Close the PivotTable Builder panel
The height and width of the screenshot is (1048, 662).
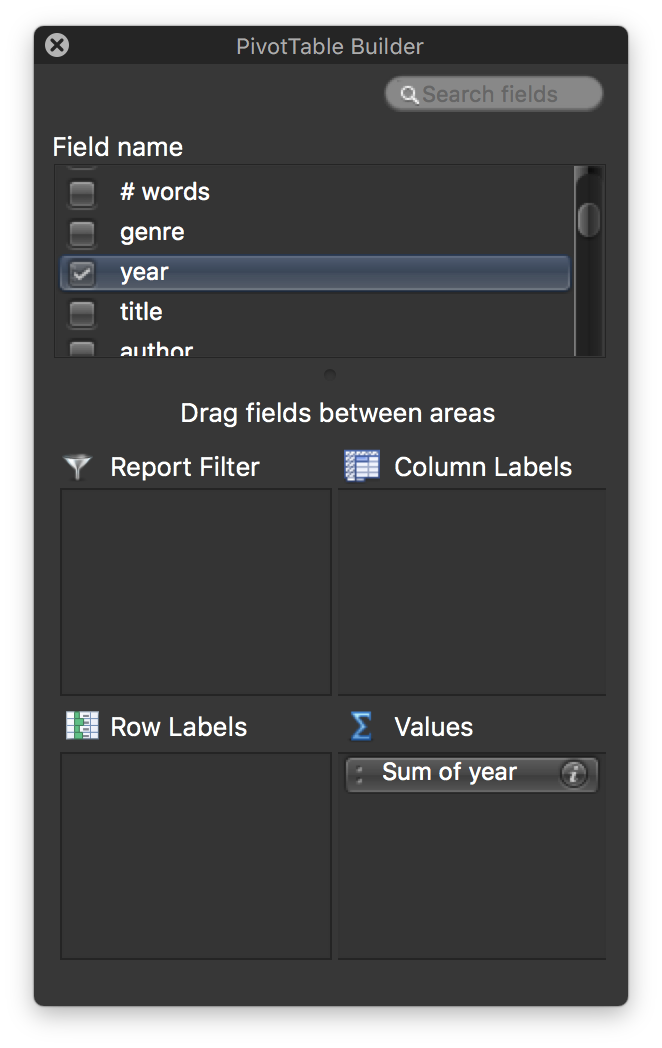(57, 45)
